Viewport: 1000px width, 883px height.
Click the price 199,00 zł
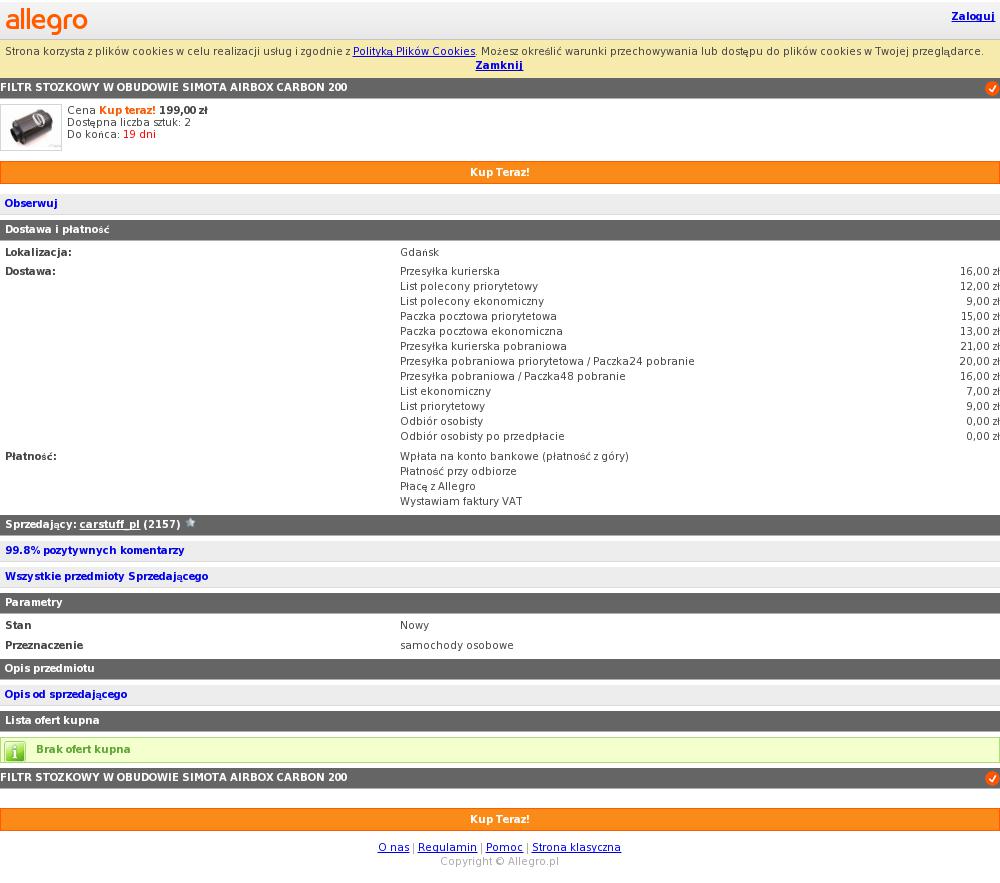click(183, 110)
